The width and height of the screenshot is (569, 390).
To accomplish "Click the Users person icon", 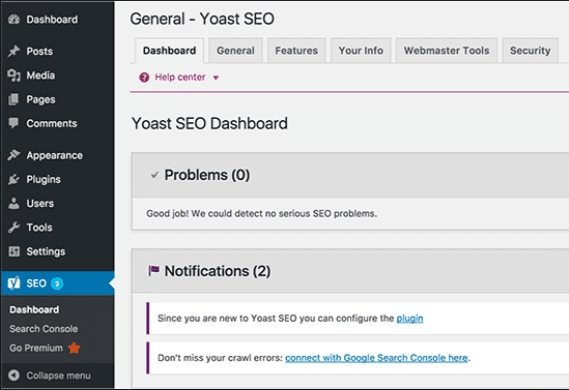I will [14, 204].
